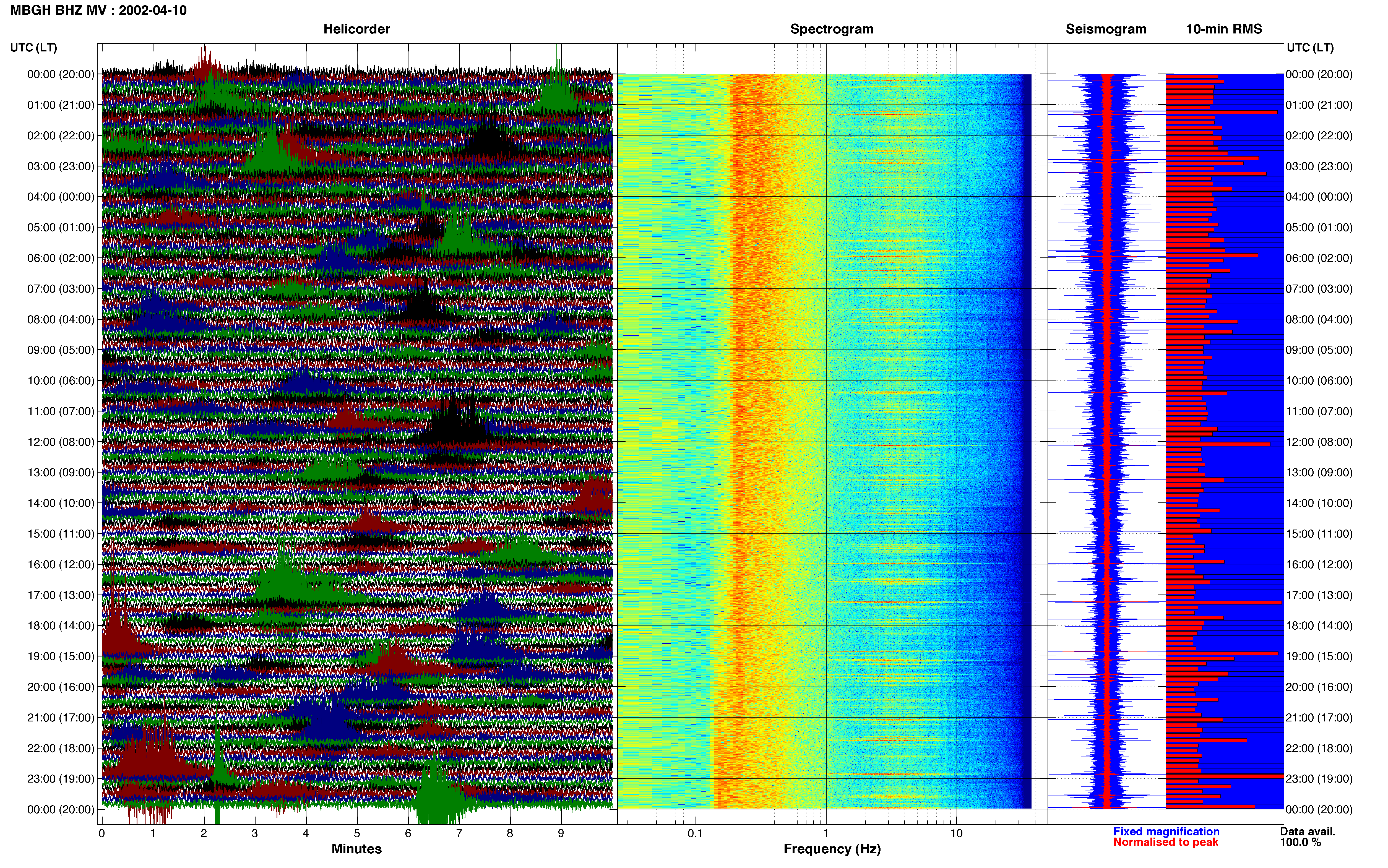1388x868 pixels.
Task: Click the '0.1' tick on the Frequency axis
Action: 695,833
